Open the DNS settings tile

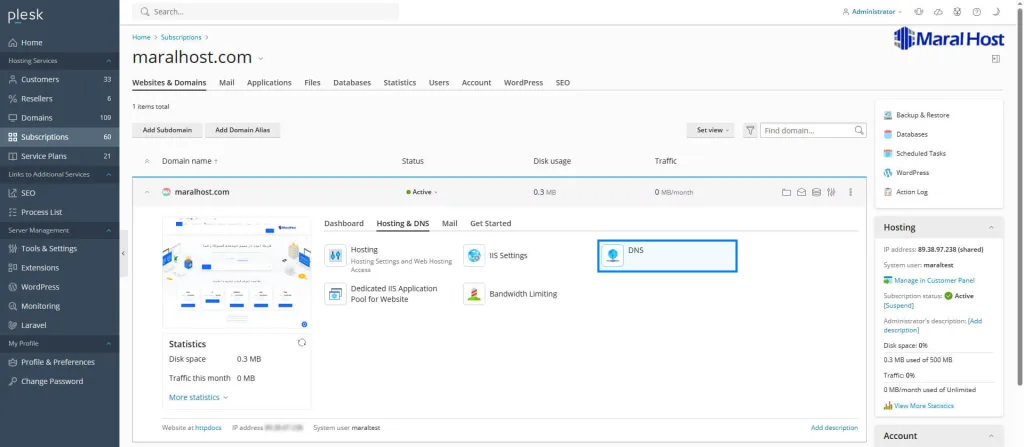pos(667,256)
